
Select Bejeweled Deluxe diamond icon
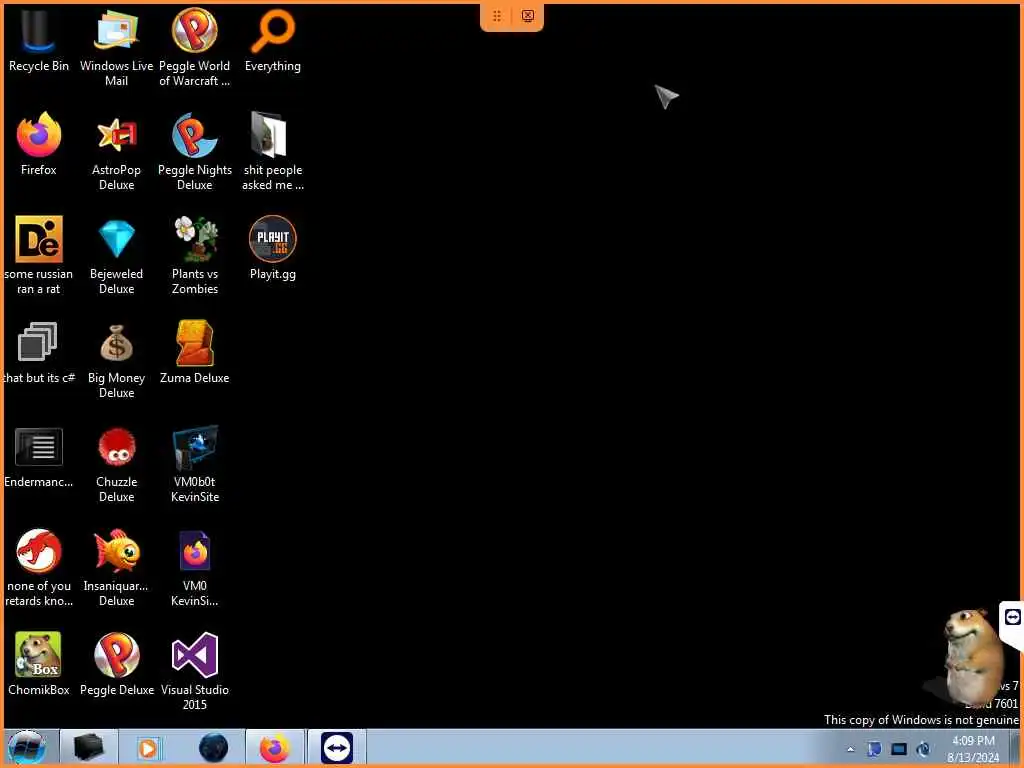[x=116, y=255]
